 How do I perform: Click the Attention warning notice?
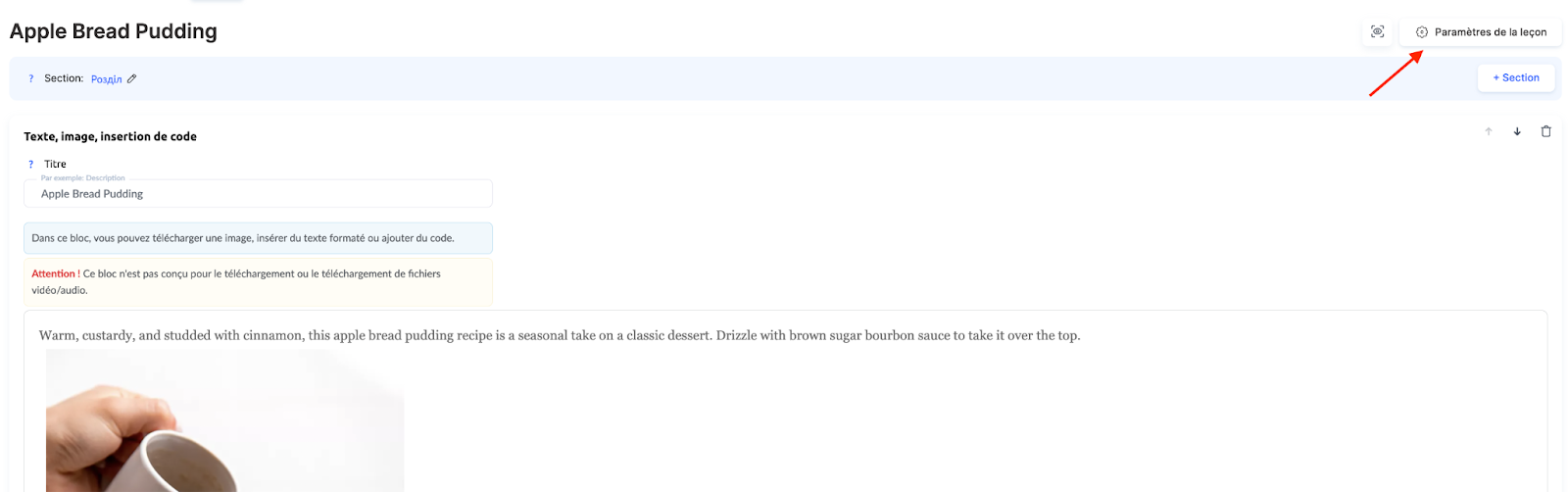[x=258, y=281]
